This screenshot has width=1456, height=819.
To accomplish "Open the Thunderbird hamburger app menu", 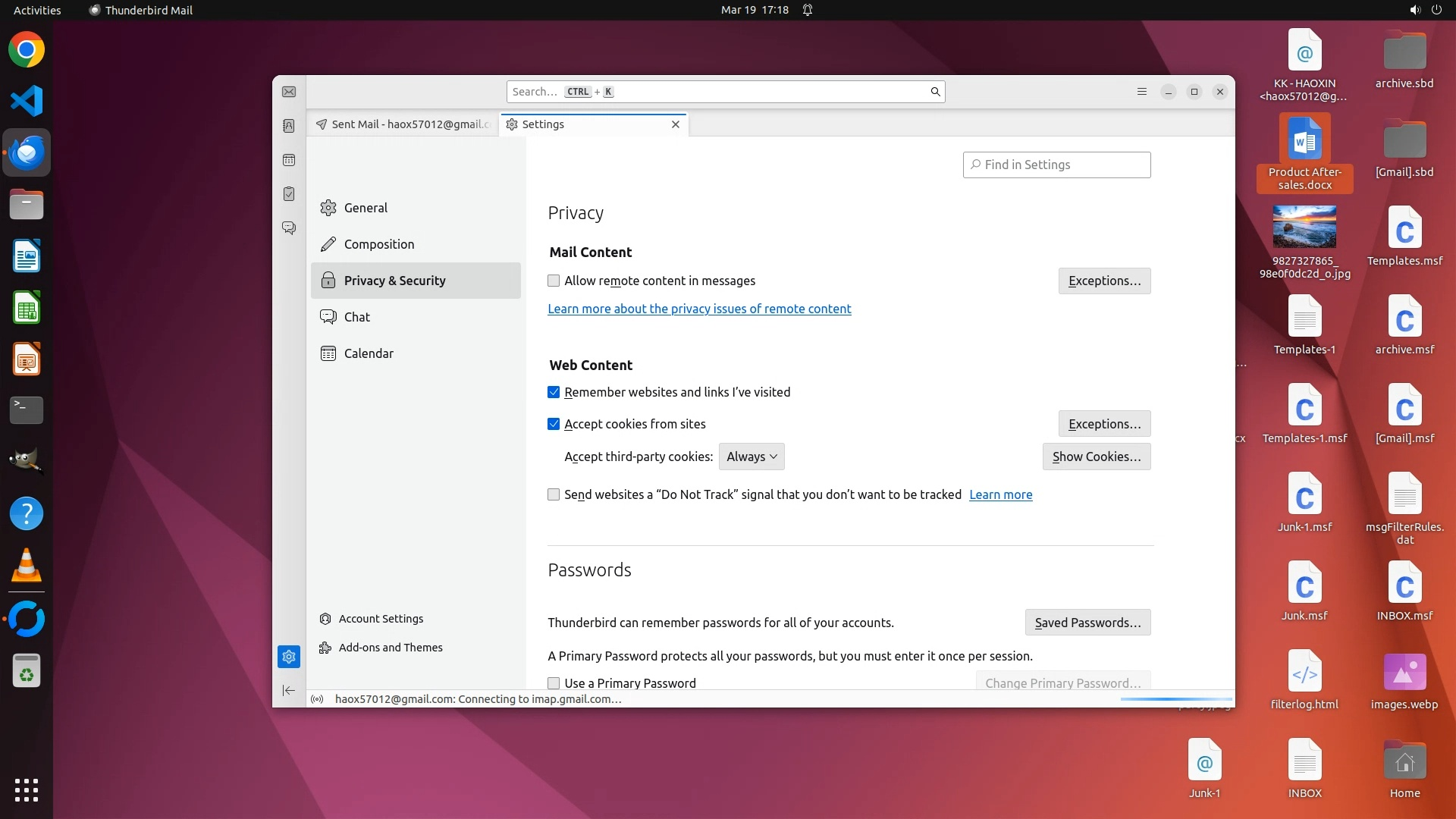I will click(1142, 92).
